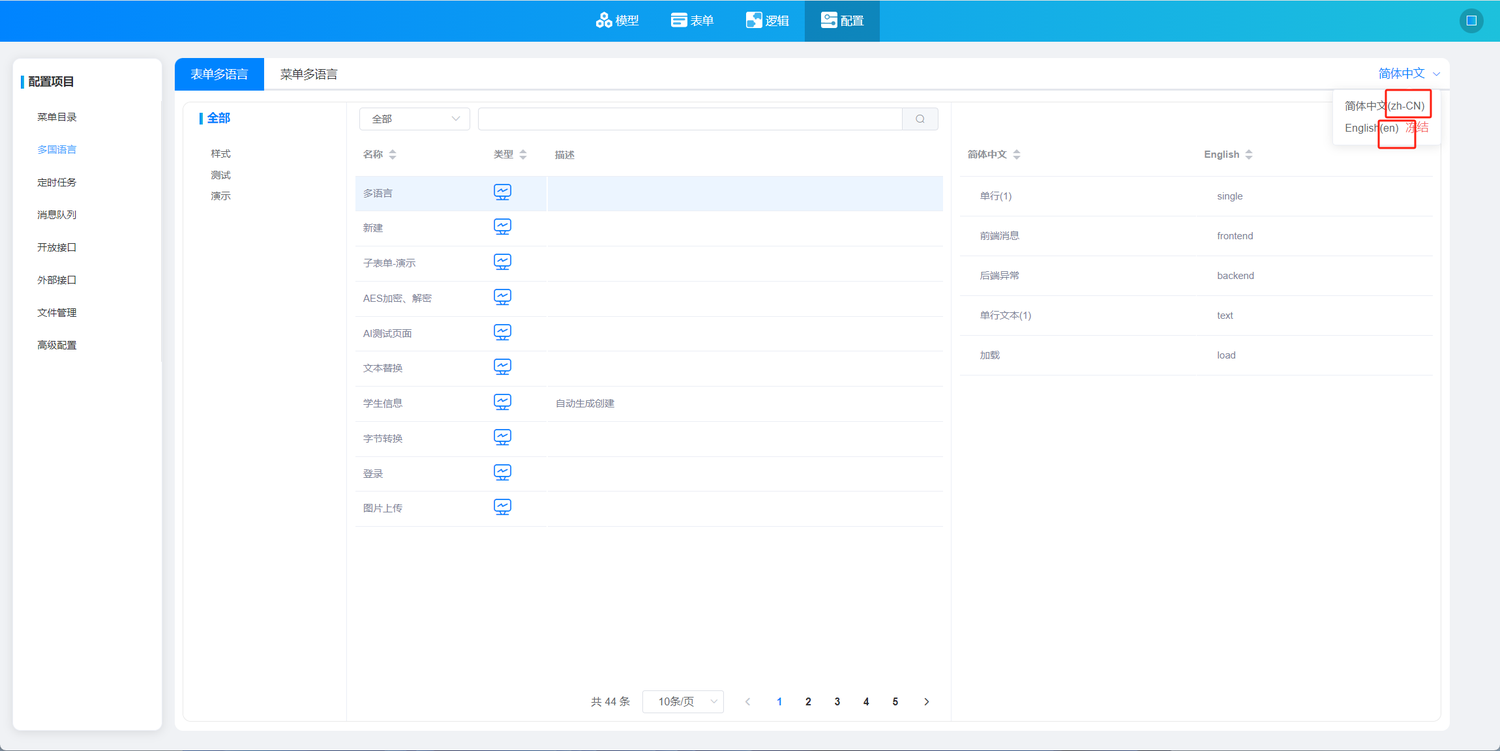Click the type icon in 图片上传 row
Screen dimensions: 1500x751
(x=503, y=507)
